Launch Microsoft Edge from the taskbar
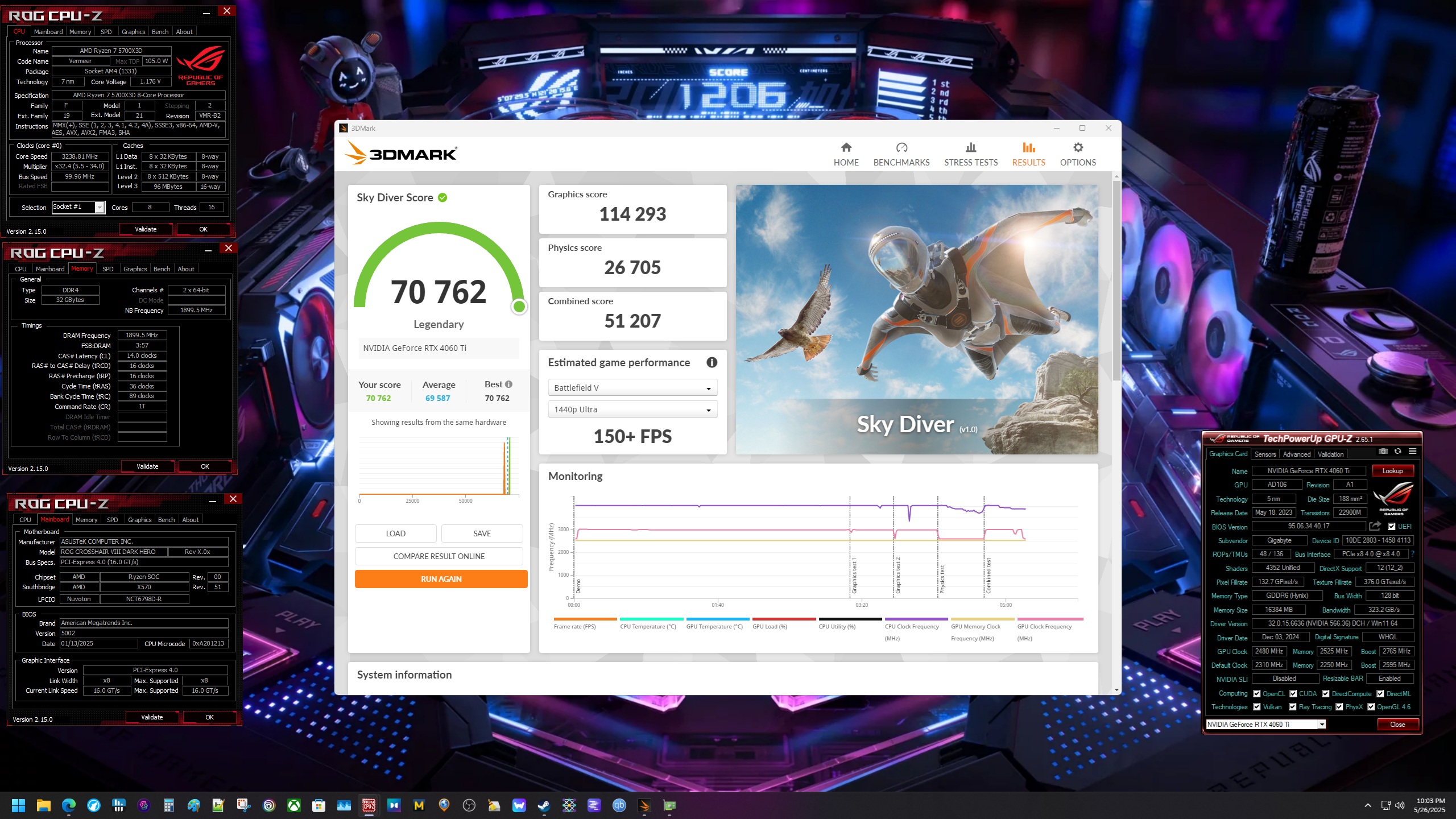Image resolution: width=1456 pixels, height=819 pixels. click(69, 805)
